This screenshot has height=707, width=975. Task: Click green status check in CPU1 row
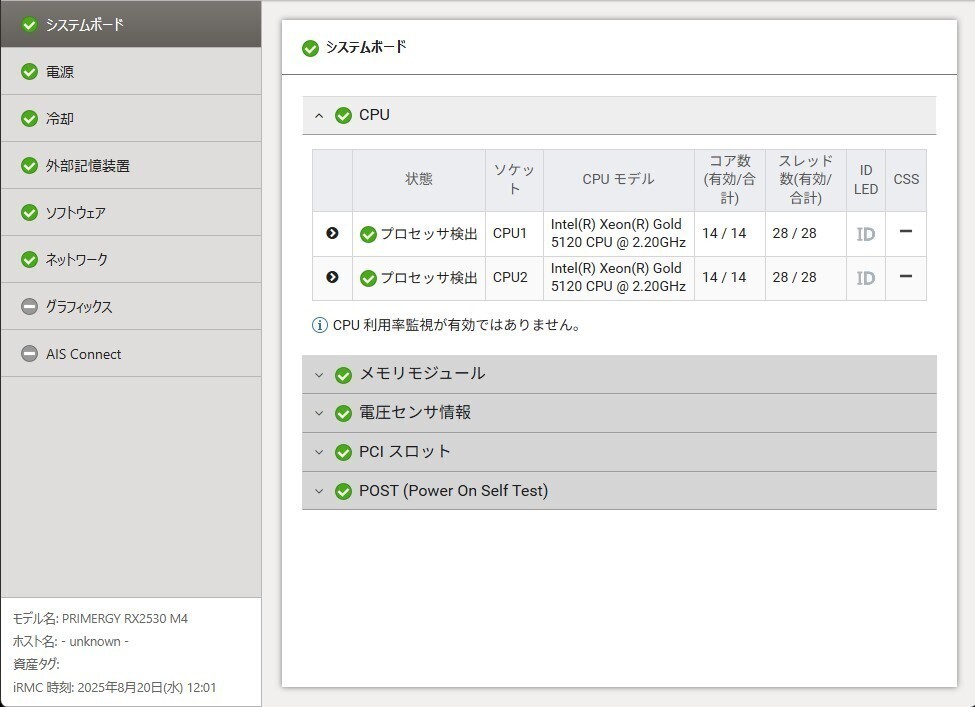pos(368,234)
